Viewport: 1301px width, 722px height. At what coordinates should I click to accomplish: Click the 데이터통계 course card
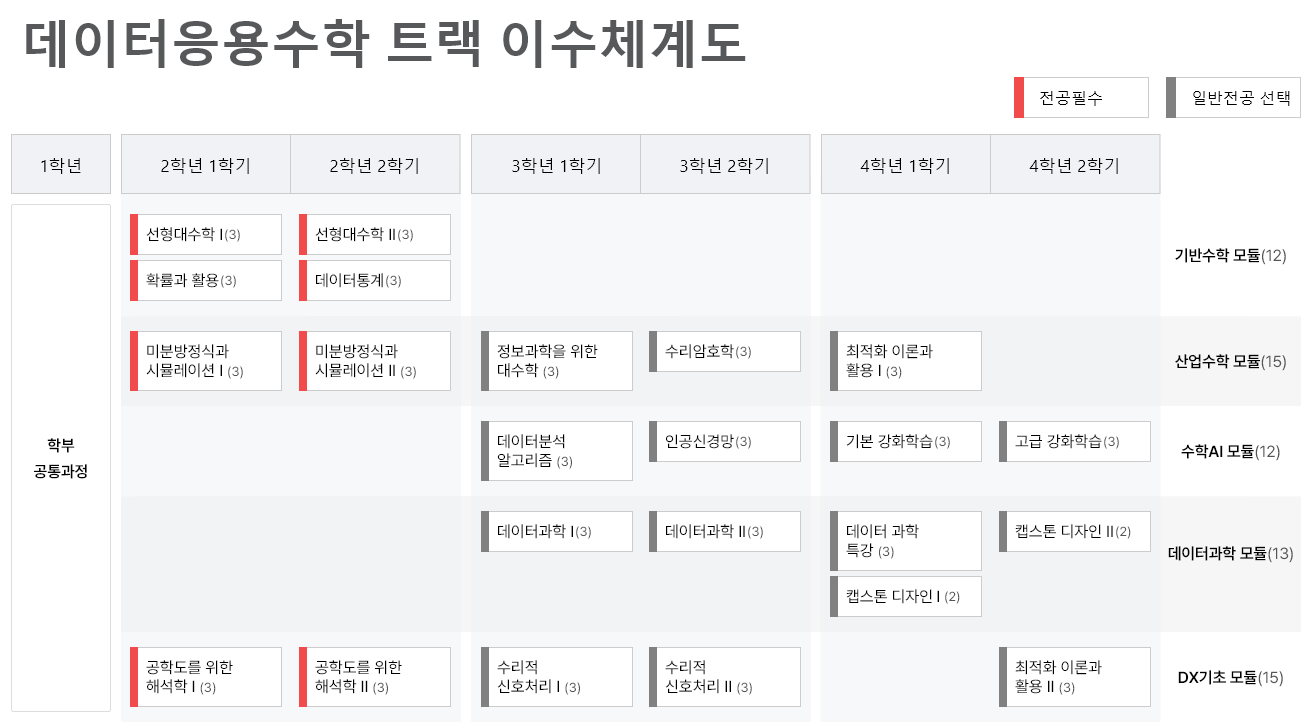[375, 280]
